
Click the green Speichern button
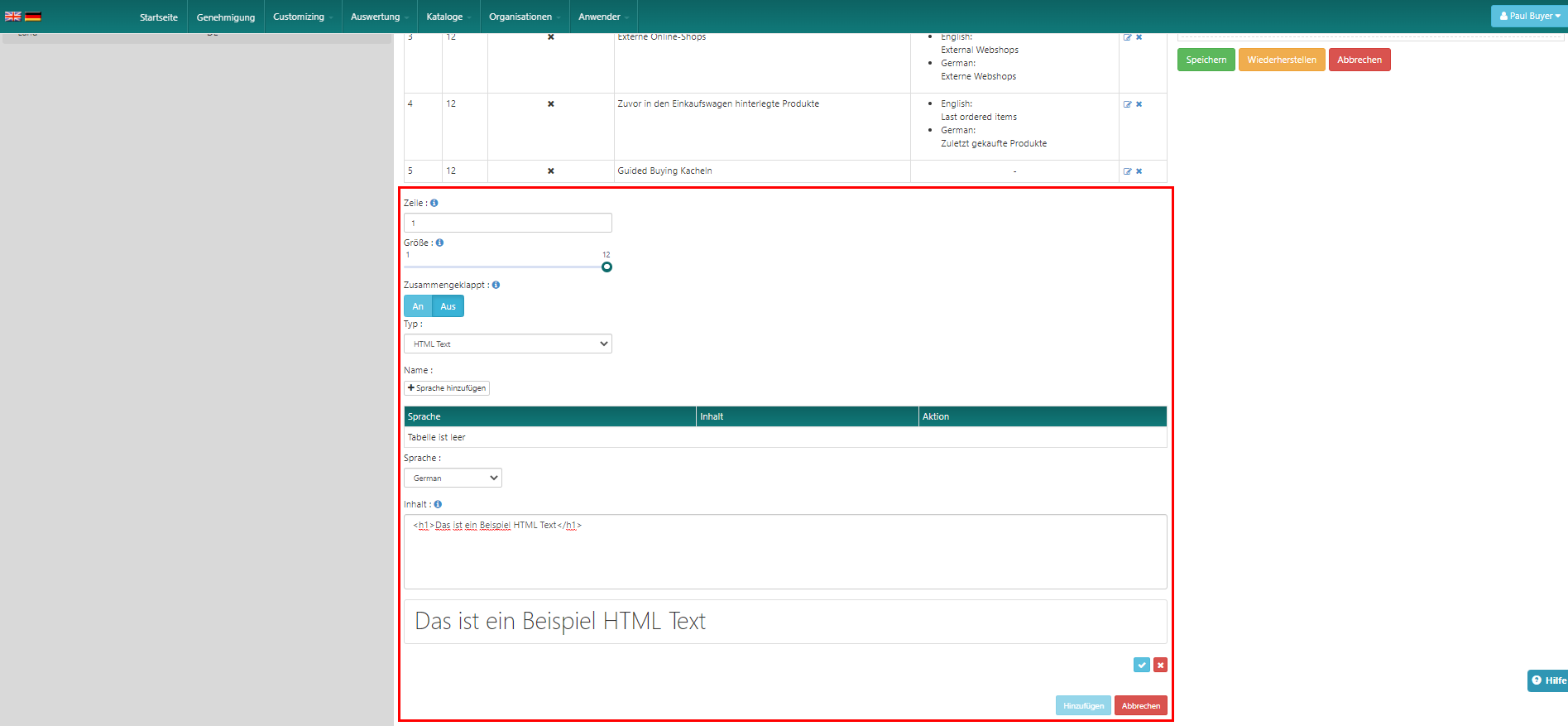pyautogui.click(x=1206, y=60)
